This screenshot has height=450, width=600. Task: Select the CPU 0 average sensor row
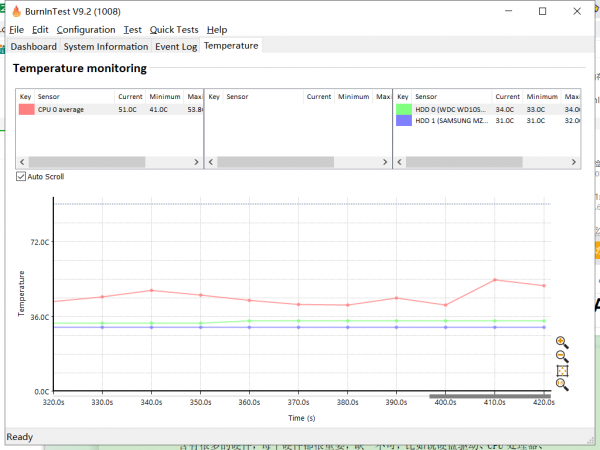coord(110,109)
